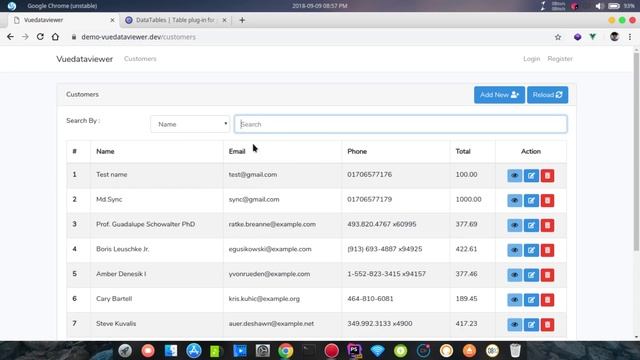Bookmark this page with star icon
The image size is (640, 360).
(558, 37)
